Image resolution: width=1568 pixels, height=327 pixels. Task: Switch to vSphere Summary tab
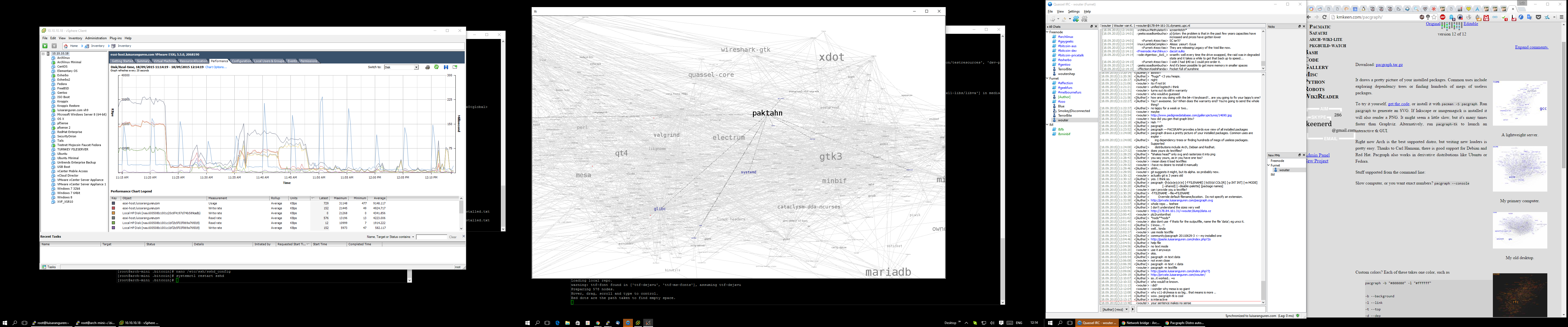(143, 61)
